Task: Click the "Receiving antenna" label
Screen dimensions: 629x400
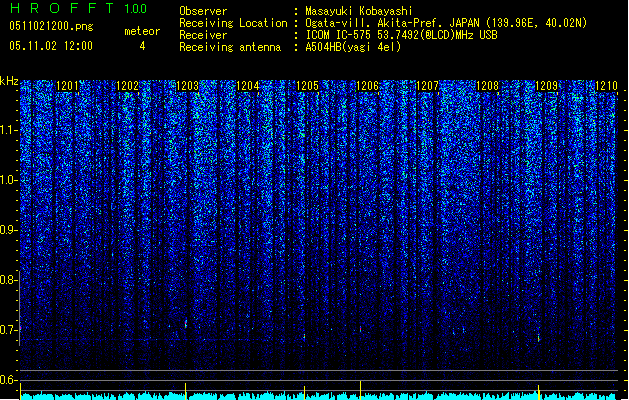Action: (x=230, y=47)
